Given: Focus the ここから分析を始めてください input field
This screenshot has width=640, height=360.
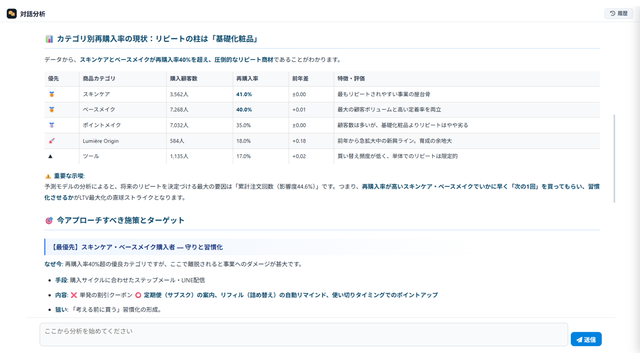Looking at the screenshot, I should (x=303, y=334).
